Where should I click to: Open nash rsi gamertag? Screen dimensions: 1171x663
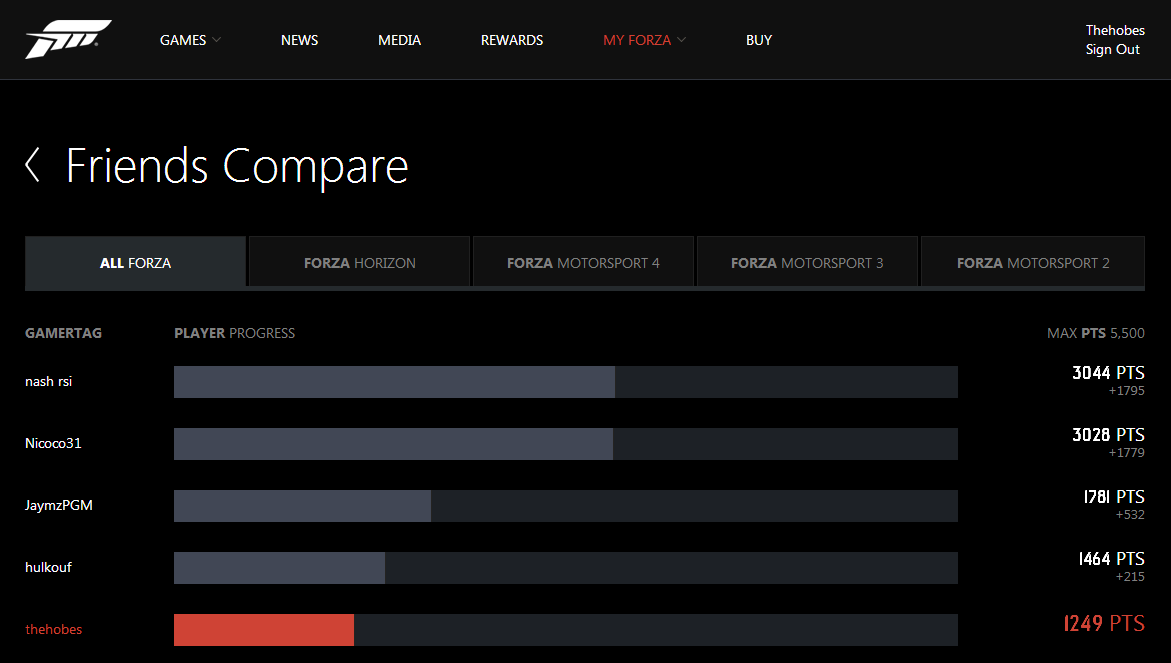click(49, 382)
